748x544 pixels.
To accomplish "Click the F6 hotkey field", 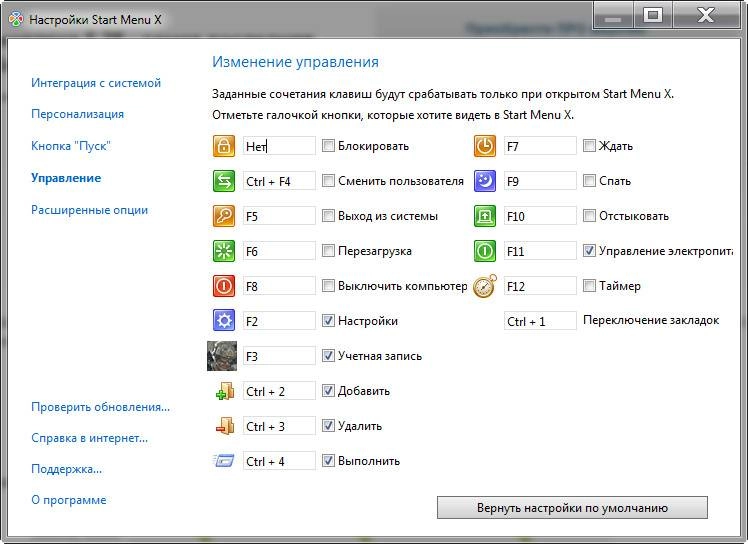I will pos(279,251).
